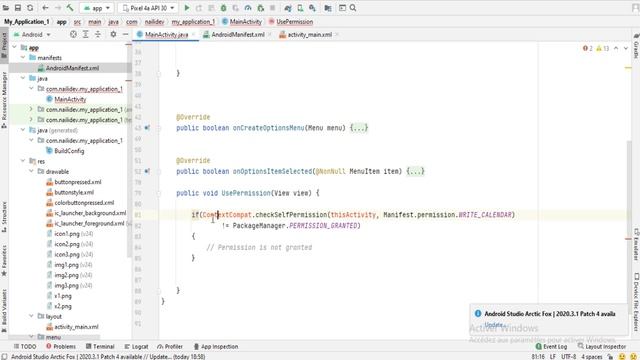Image resolution: width=640 pixels, height=360 pixels.
Task: Open the Profiler tool window
Action: pyautogui.click(x=170, y=347)
